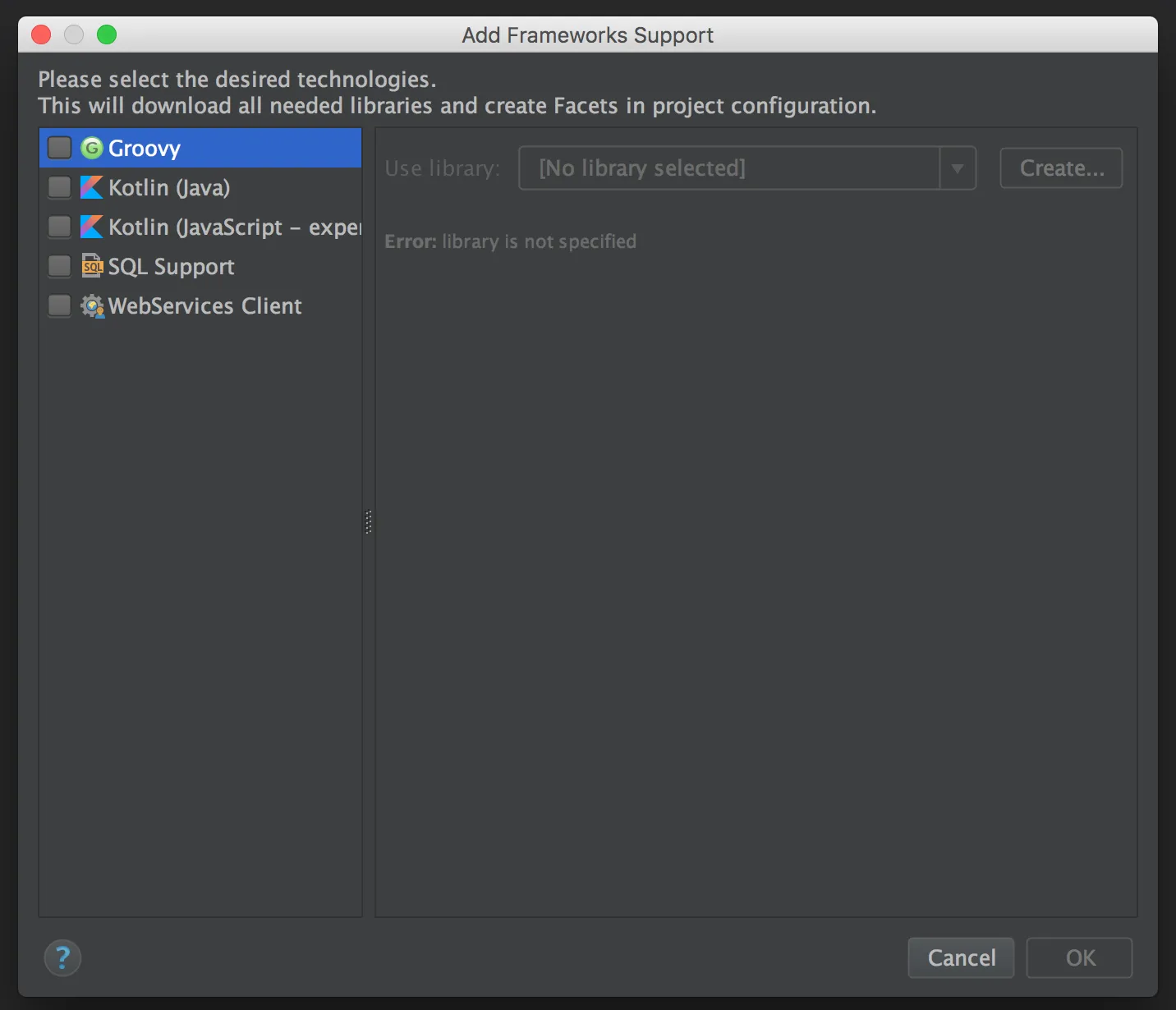
Task: Click the Use library dropdown arrow
Action: (958, 168)
